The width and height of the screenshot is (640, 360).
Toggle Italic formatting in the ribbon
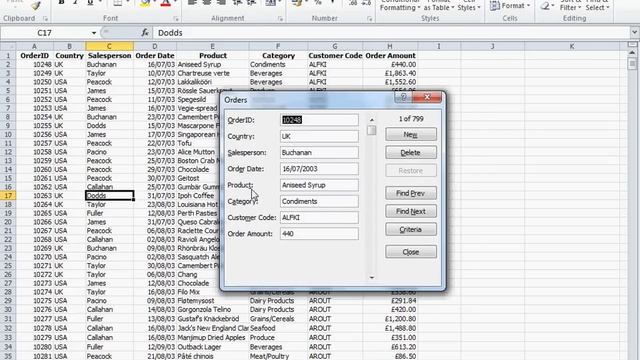(x=76, y=3)
